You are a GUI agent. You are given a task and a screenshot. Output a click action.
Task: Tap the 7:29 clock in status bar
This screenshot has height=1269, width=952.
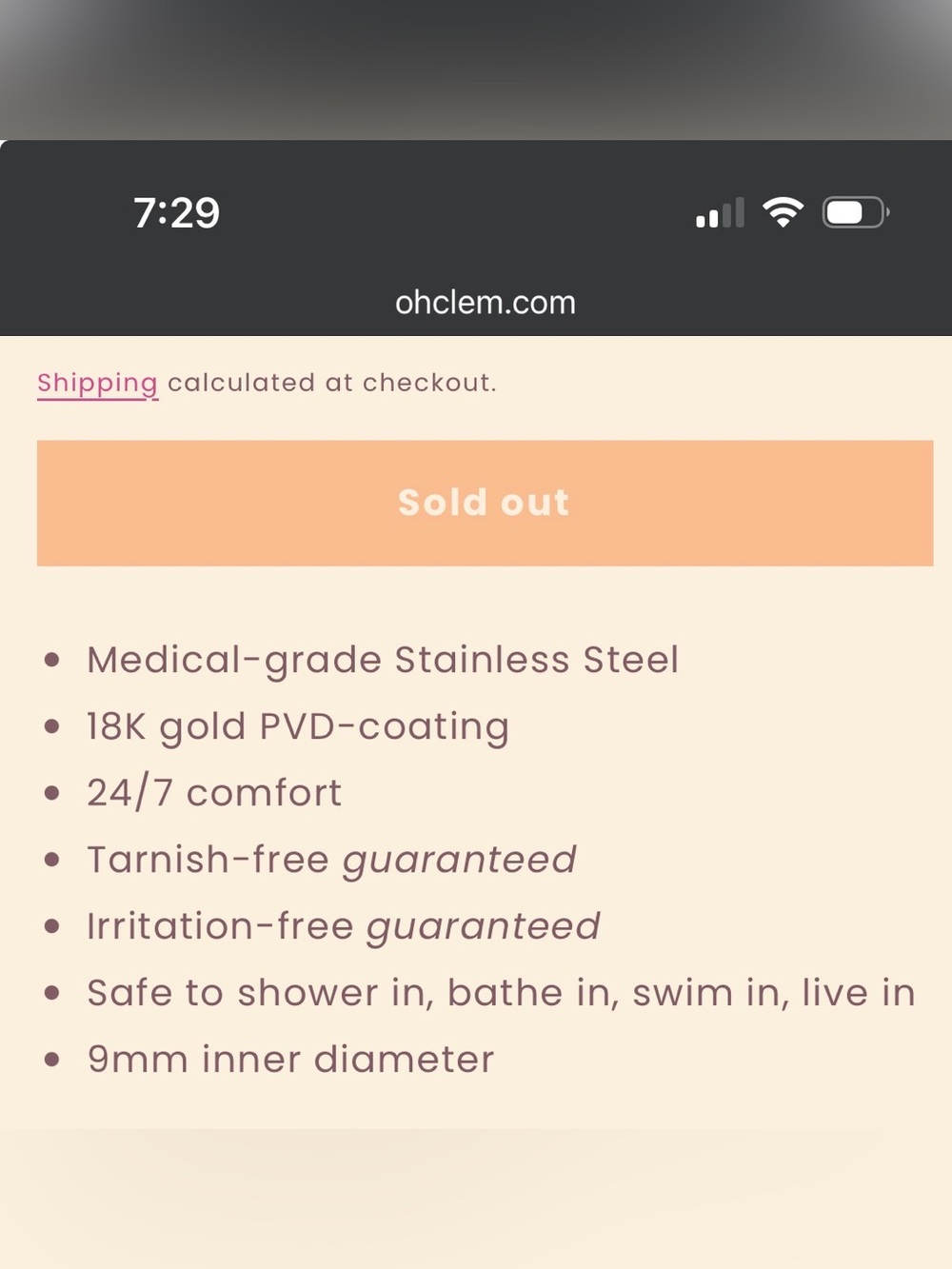[176, 212]
